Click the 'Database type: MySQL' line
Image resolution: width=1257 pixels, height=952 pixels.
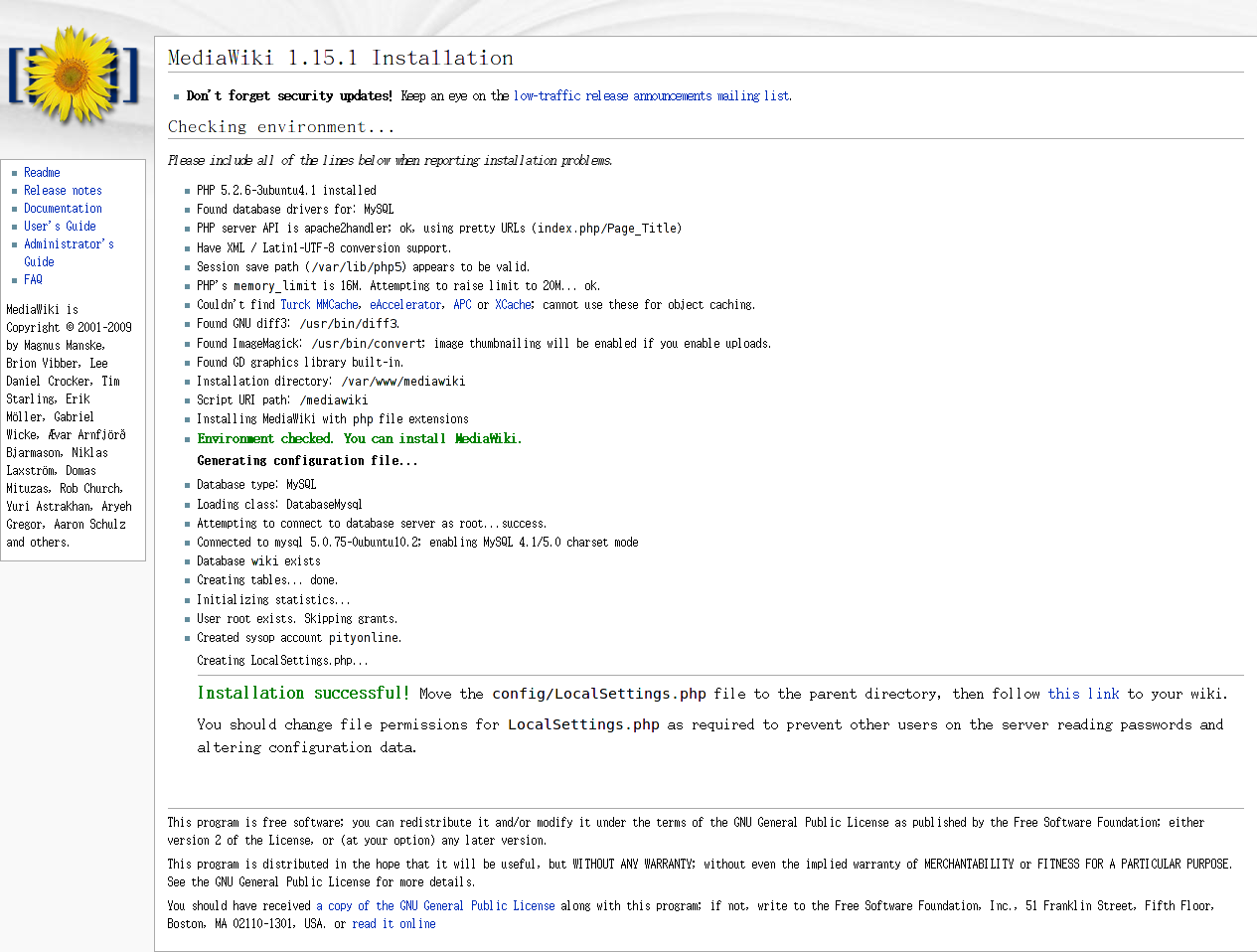click(x=256, y=485)
